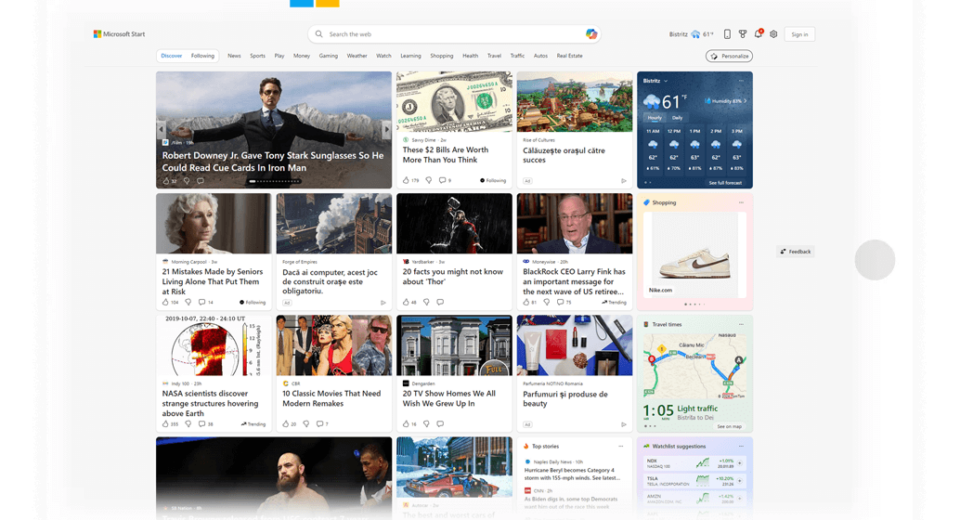Switch weather card to Daily view
Viewport: 960px width, 520px height.
677,118
